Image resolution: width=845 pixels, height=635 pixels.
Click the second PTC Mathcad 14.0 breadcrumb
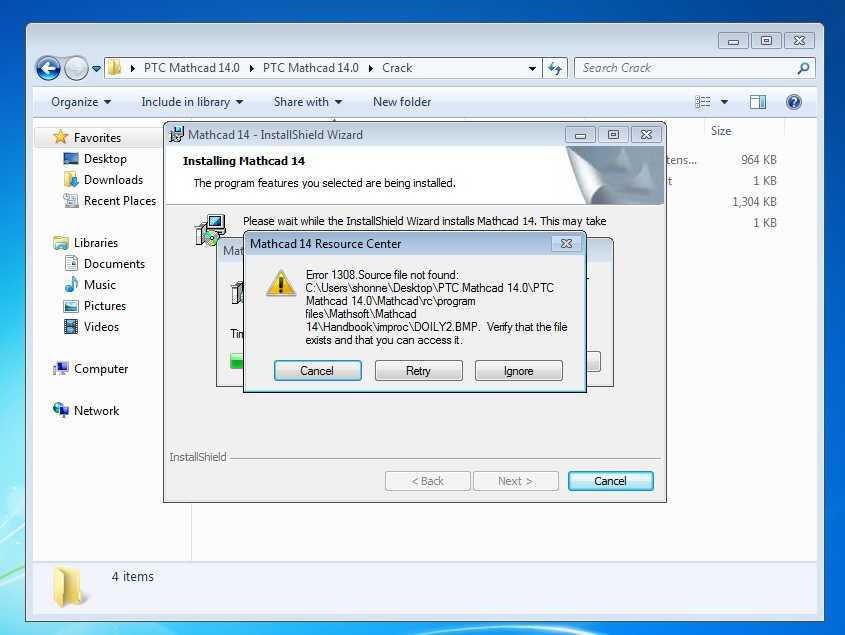[310, 68]
